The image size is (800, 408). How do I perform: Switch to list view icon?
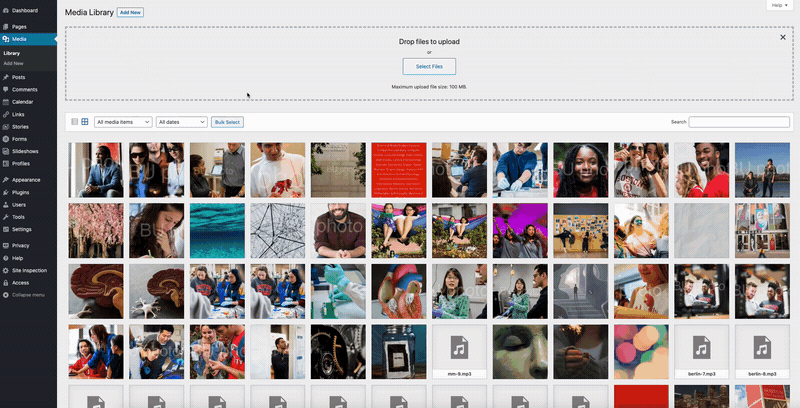[73, 122]
